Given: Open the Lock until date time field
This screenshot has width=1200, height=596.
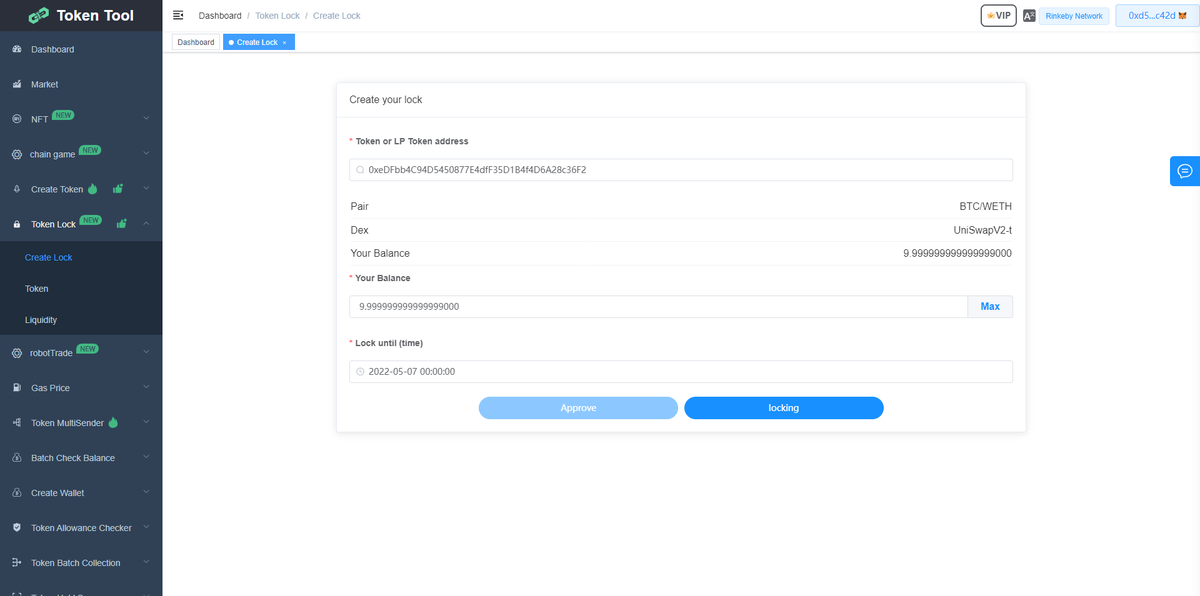Looking at the screenshot, I should [681, 372].
